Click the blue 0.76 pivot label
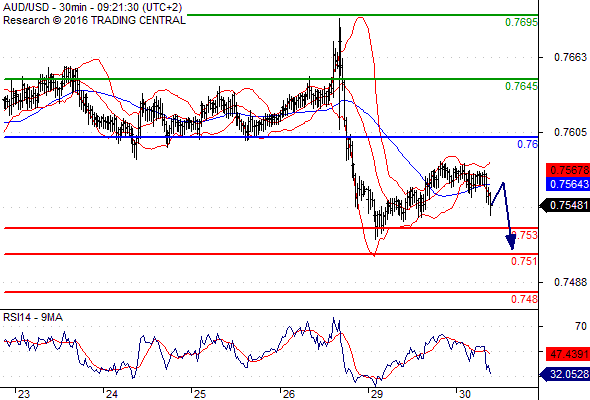Viewport: 590px width, 400px height. (528, 144)
